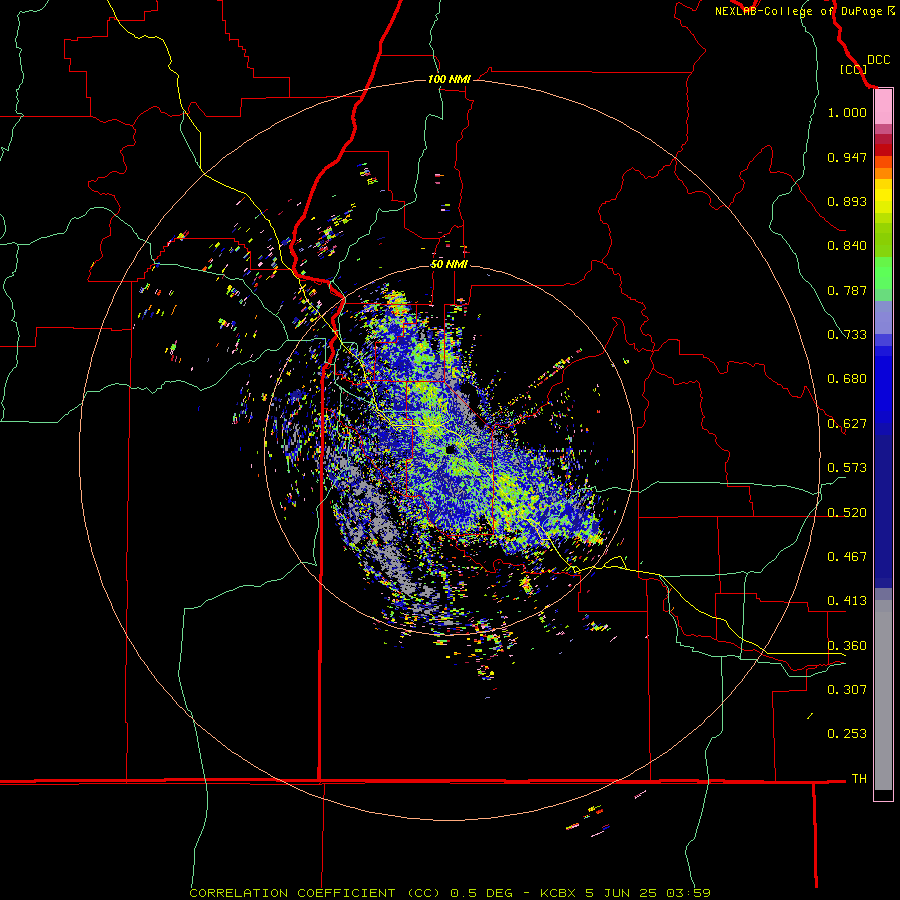Click the 0.307 scale value
The image size is (900, 900).
847,689
